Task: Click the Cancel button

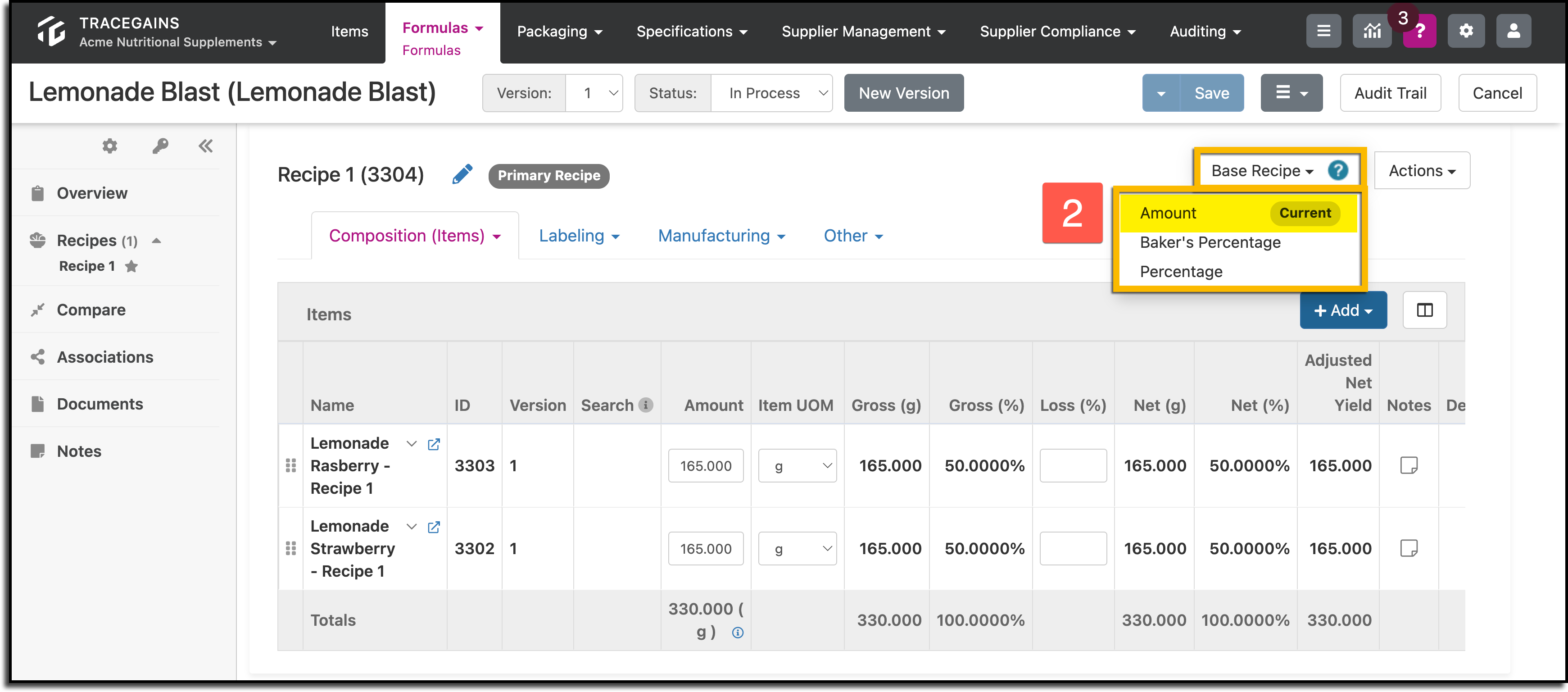Action: (x=1497, y=93)
